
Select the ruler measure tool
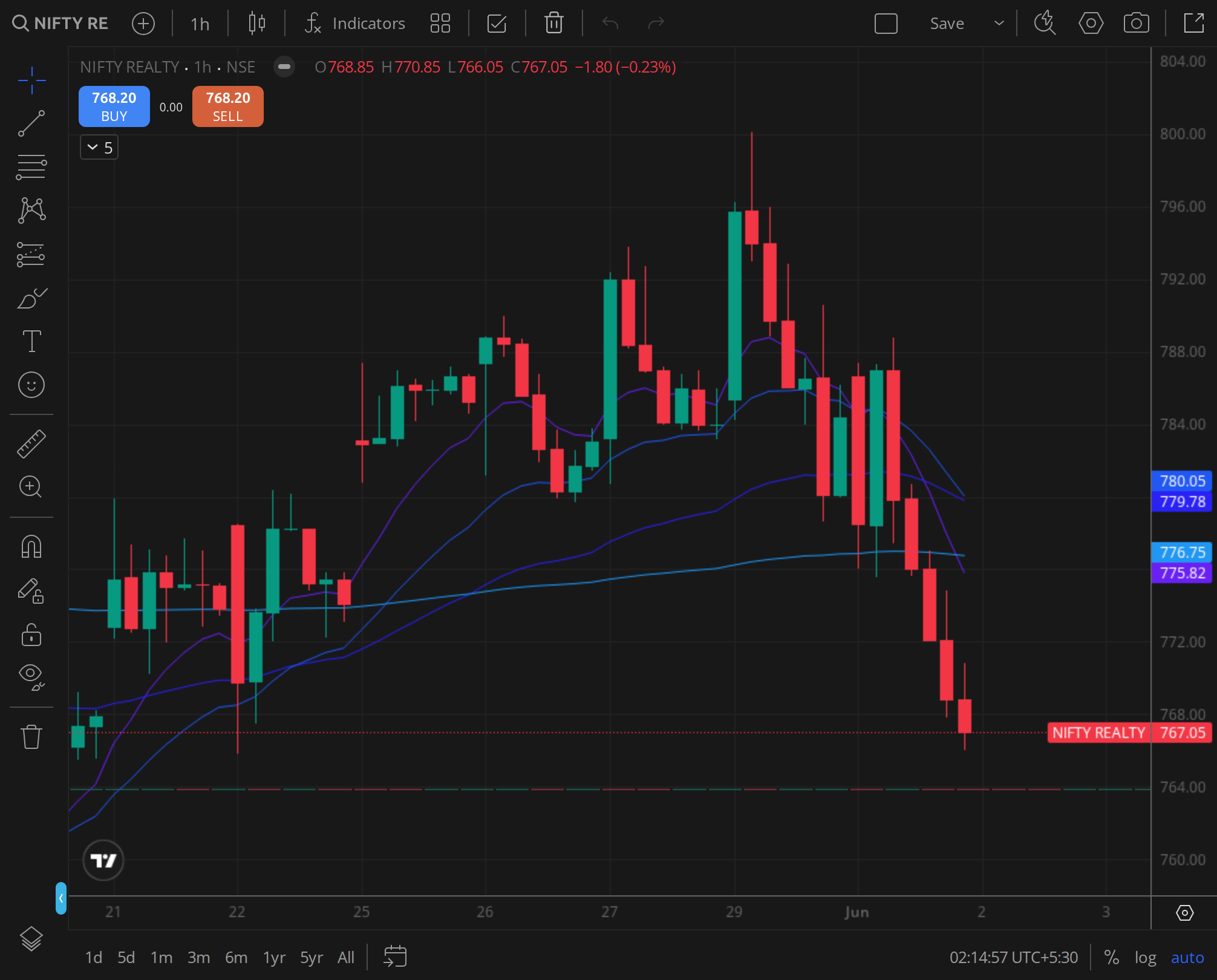tap(31, 443)
